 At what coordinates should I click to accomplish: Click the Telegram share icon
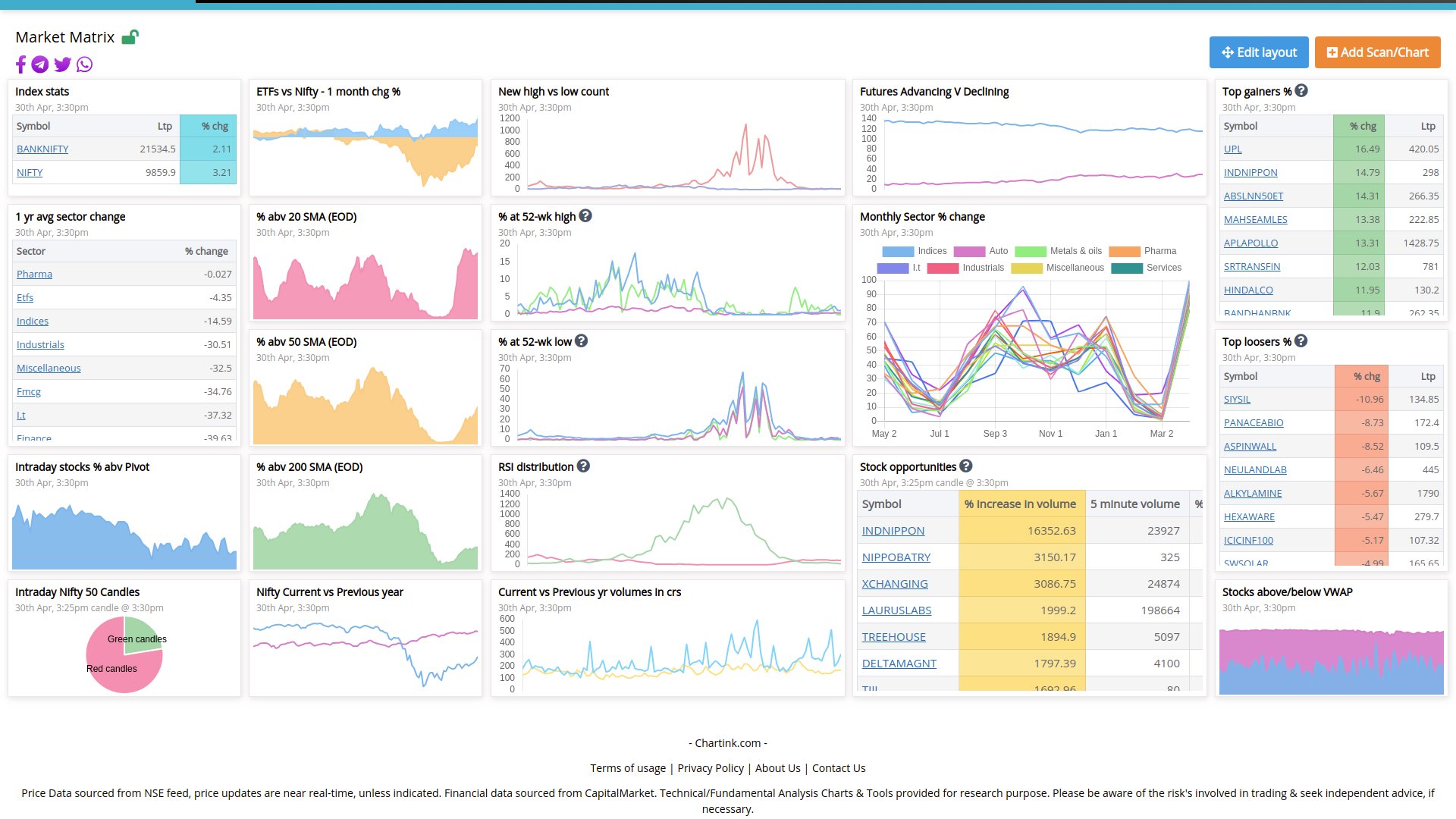click(40, 64)
